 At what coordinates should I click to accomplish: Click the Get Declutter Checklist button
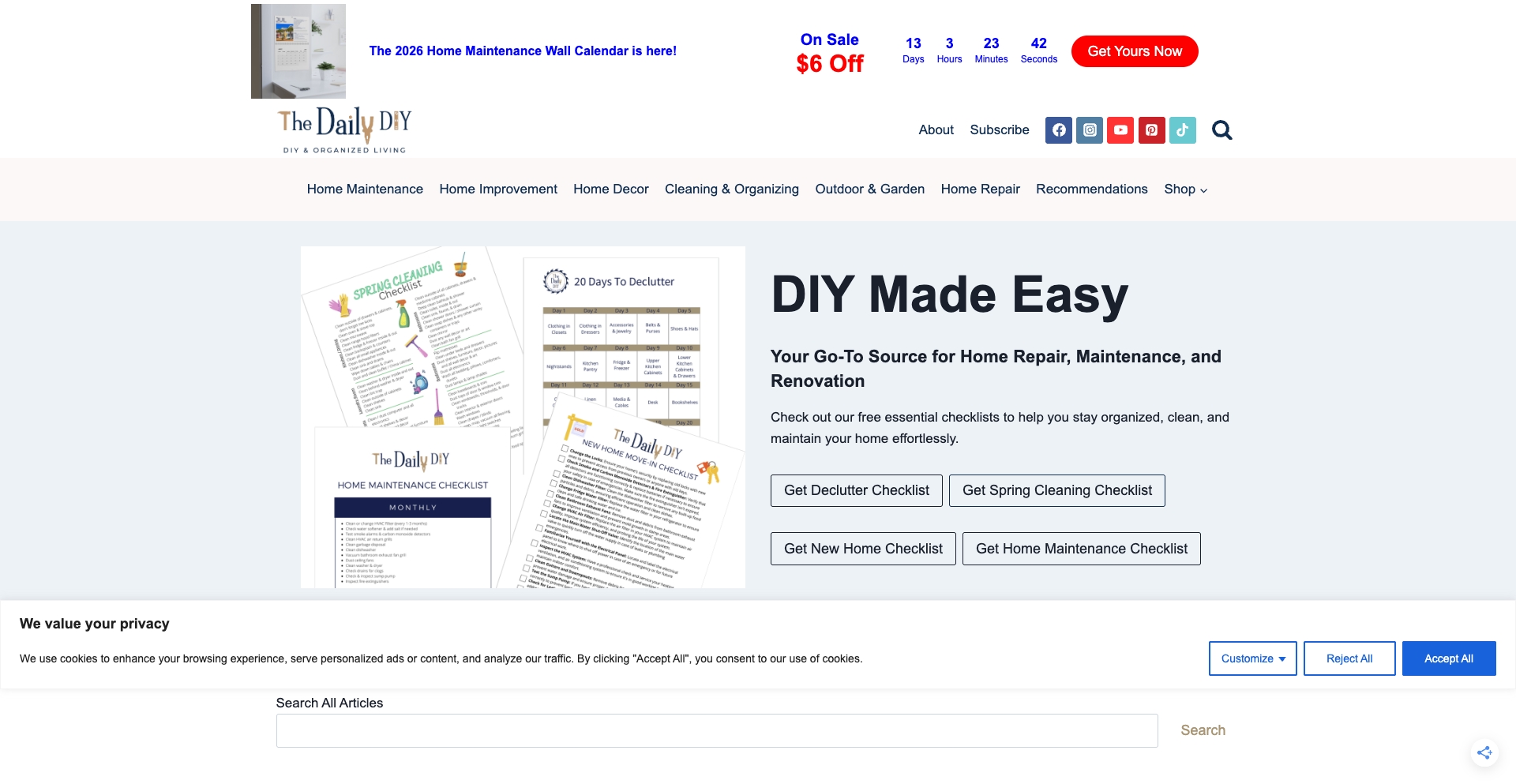(856, 490)
